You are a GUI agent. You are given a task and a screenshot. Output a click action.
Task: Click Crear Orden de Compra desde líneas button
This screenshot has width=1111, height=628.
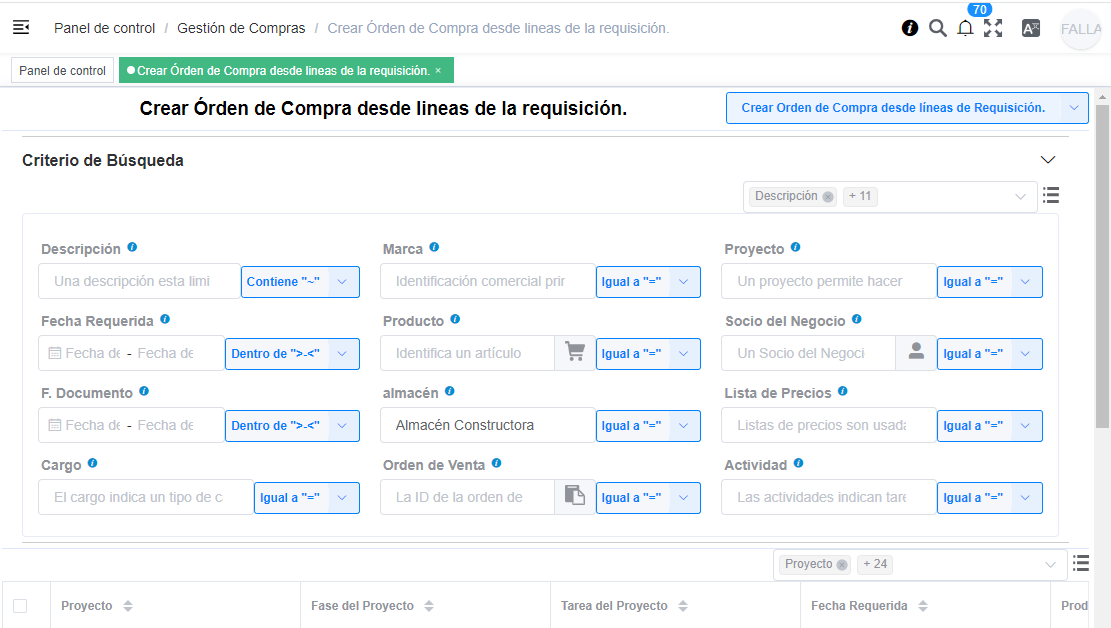893,108
